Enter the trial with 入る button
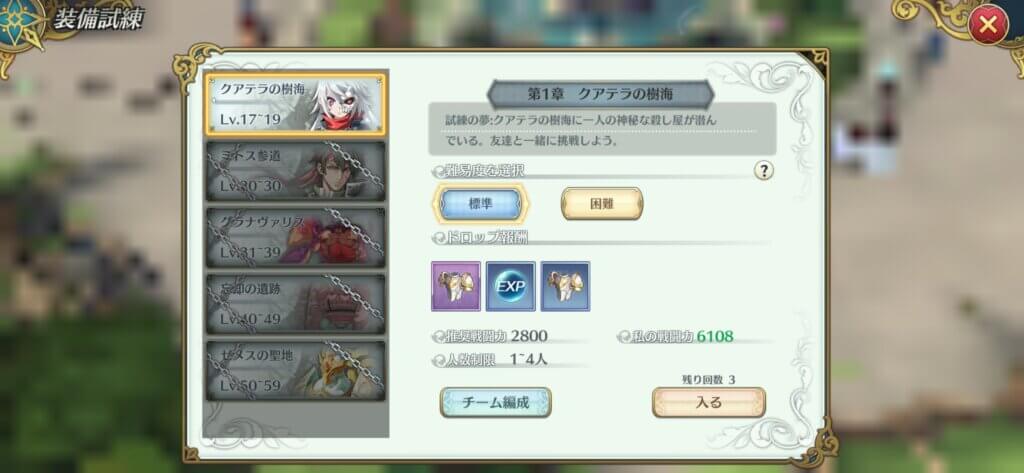The width and height of the screenshot is (1024, 473). [709, 402]
